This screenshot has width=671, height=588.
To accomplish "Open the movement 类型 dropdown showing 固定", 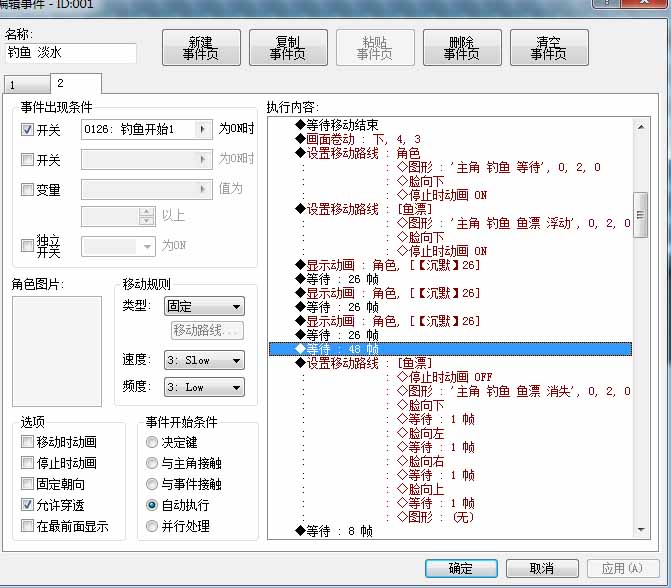I will 204,306.
